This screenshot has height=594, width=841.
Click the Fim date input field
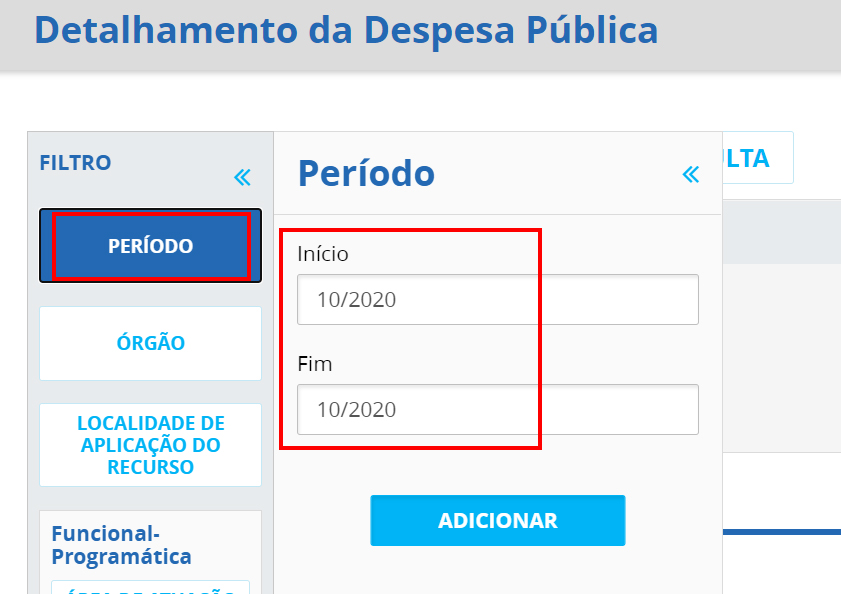tap(497, 409)
